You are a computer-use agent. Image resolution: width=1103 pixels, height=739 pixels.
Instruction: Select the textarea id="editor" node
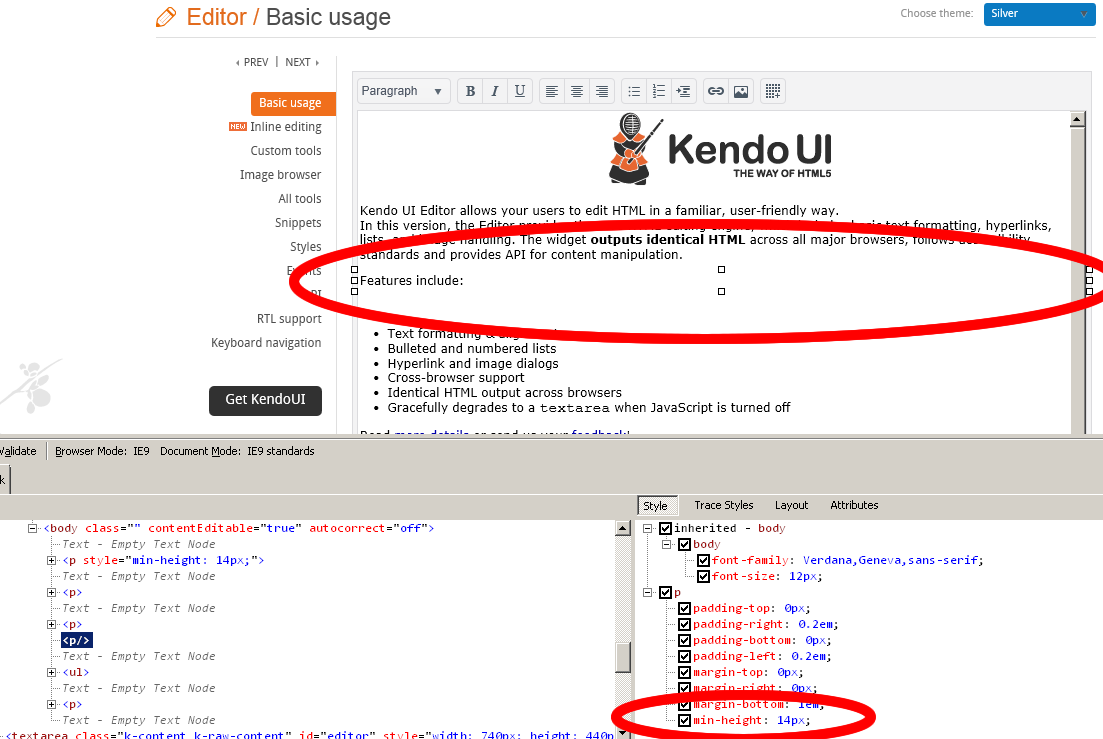coord(310,734)
